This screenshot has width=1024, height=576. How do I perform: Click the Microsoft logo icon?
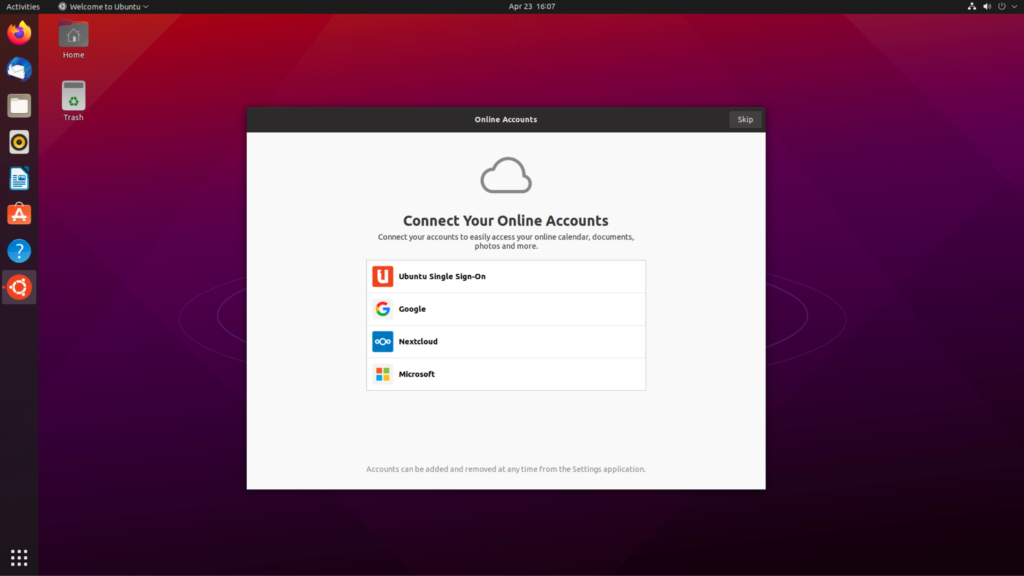(x=383, y=374)
